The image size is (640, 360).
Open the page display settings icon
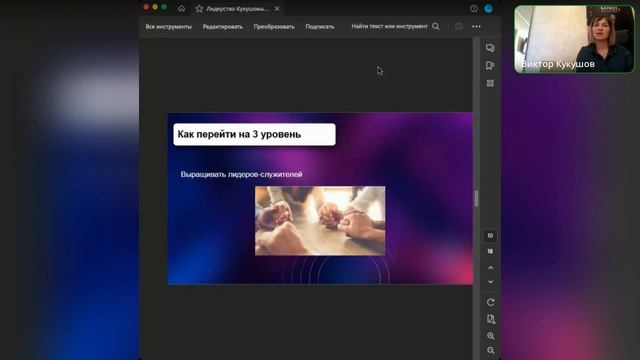click(x=491, y=319)
